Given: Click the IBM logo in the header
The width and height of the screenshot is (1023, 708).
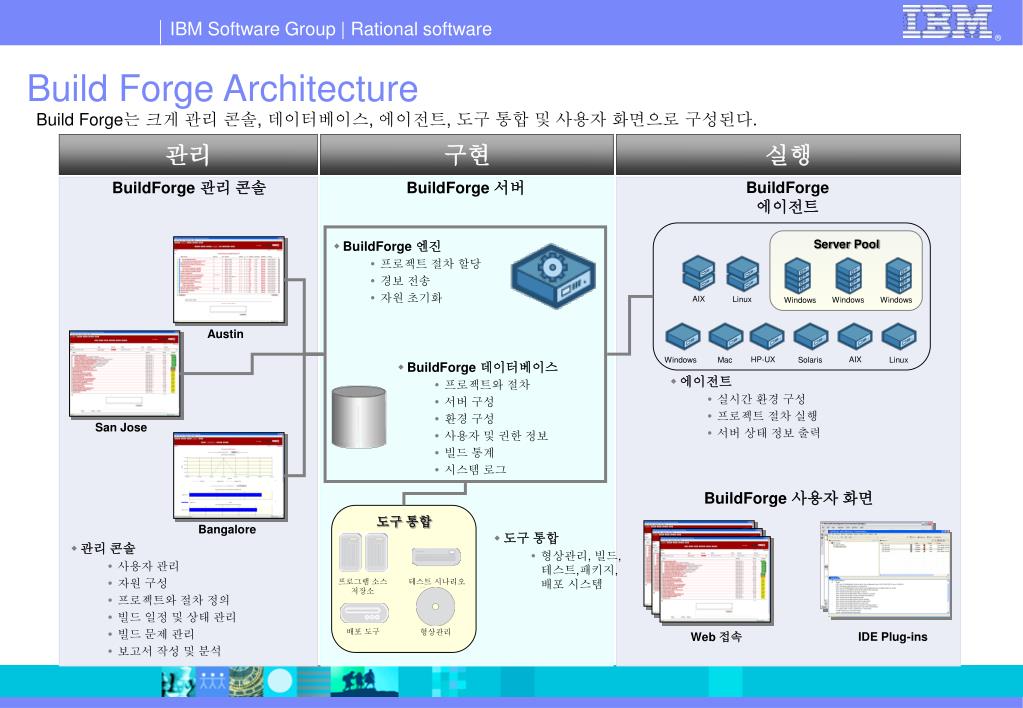Looking at the screenshot, I should (x=949, y=22).
